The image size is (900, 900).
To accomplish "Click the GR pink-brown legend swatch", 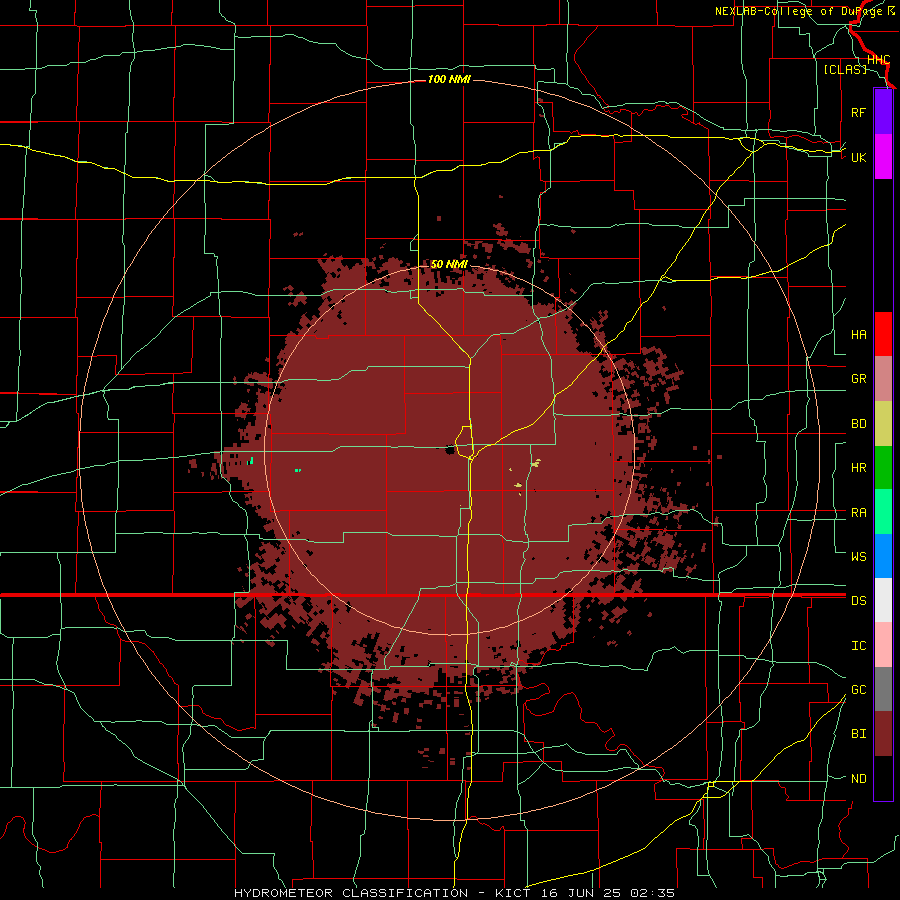I will click(x=883, y=378).
